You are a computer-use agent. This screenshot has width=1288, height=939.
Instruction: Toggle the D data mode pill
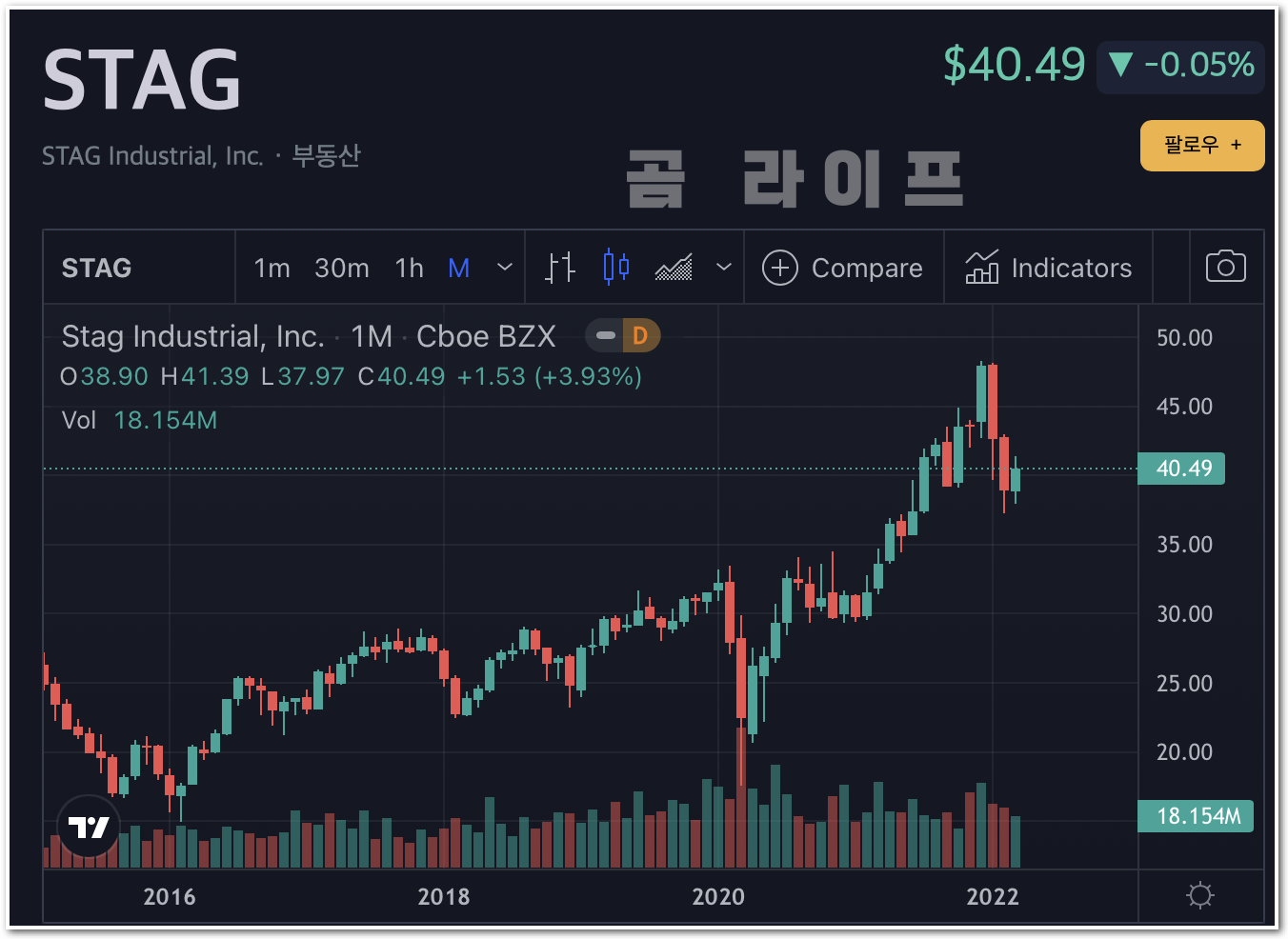640,335
